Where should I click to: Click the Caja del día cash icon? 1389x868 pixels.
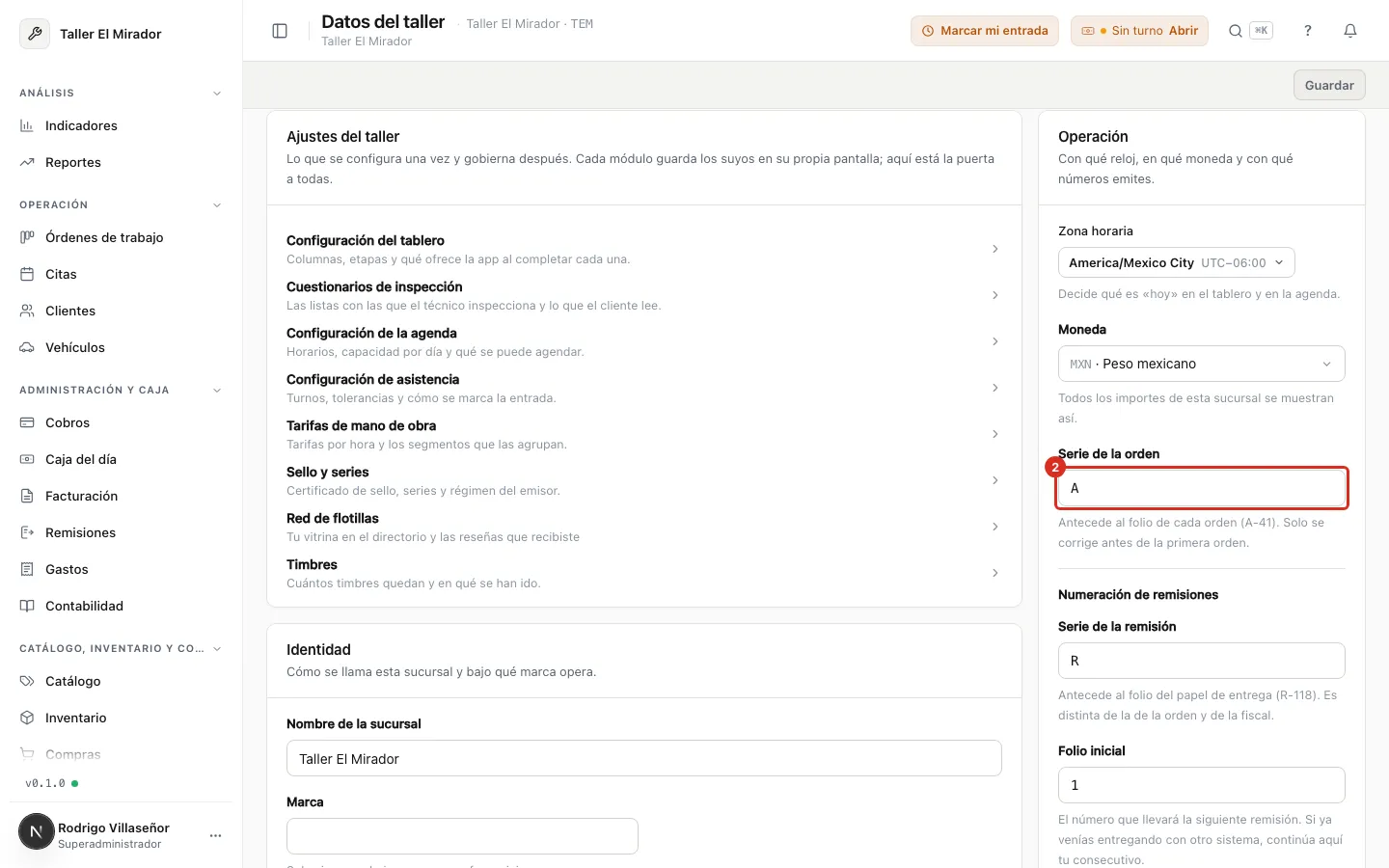[x=27, y=459]
